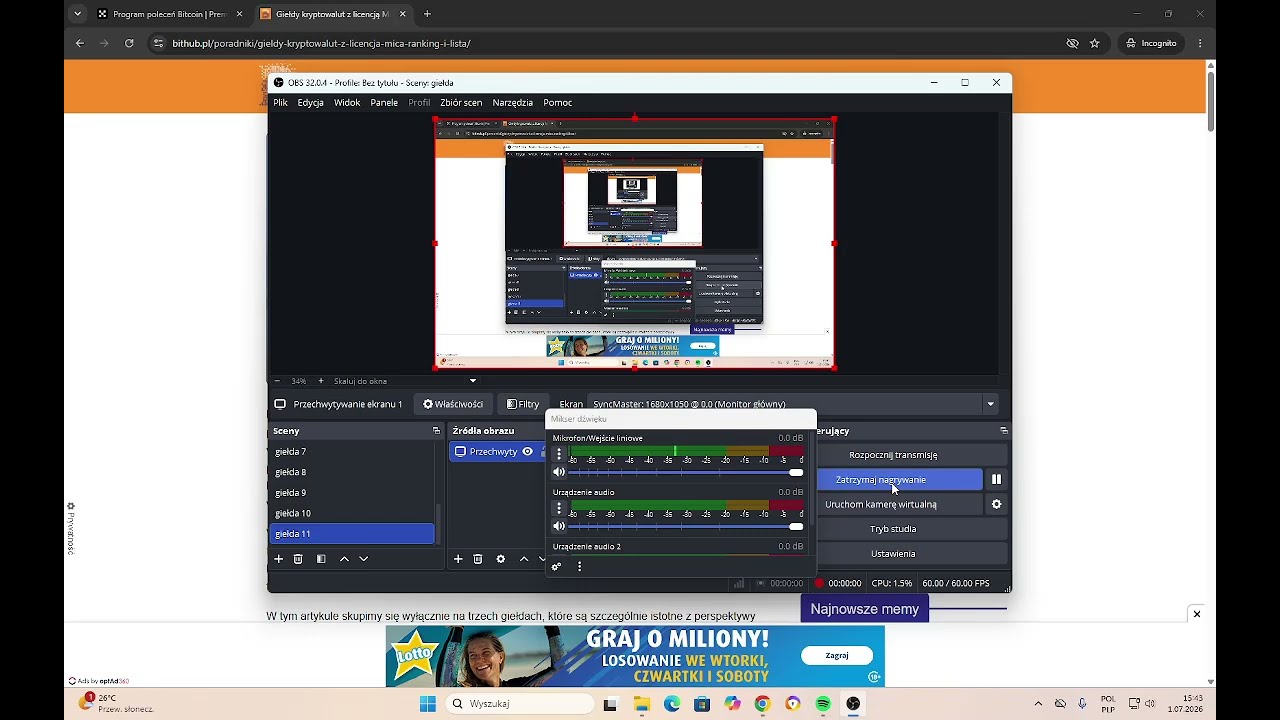1280x720 pixels.
Task: Open the audio mixer menu dots
Action: pyautogui.click(x=579, y=567)
